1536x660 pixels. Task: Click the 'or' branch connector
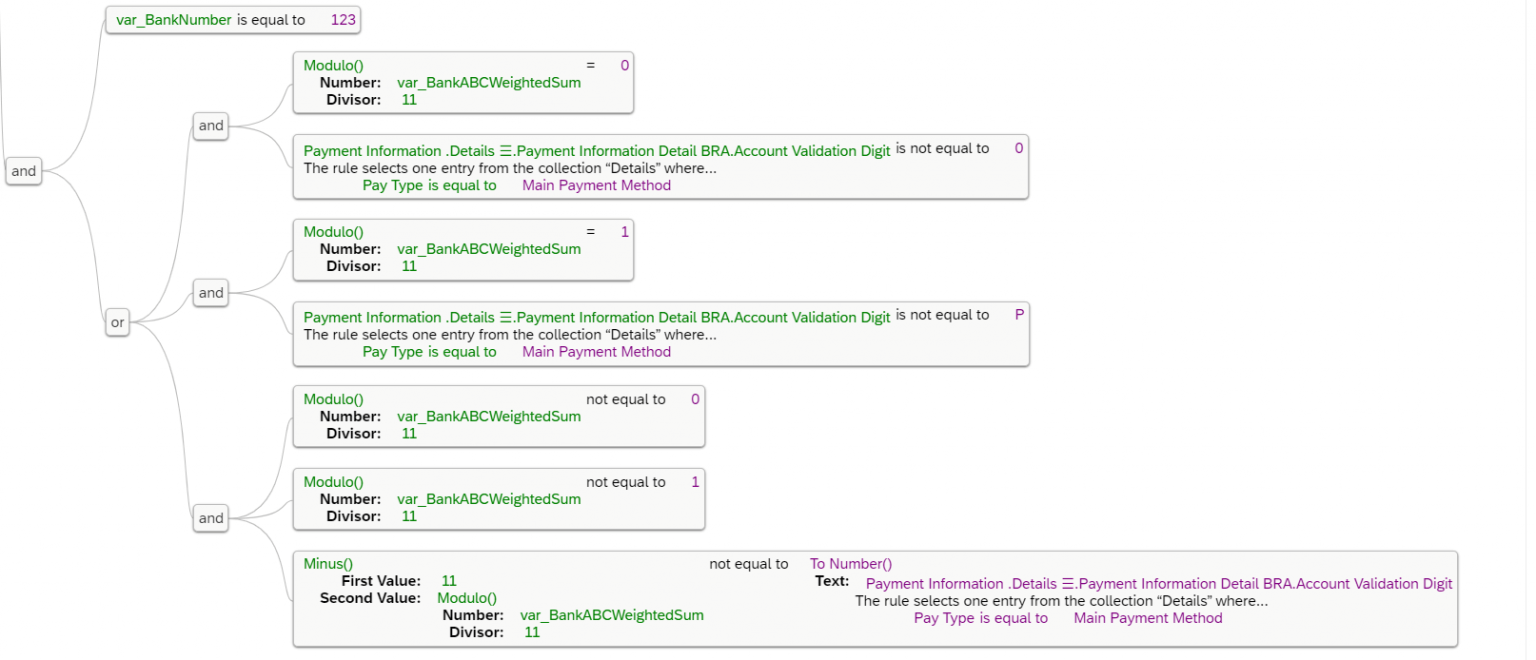(117, 322)
